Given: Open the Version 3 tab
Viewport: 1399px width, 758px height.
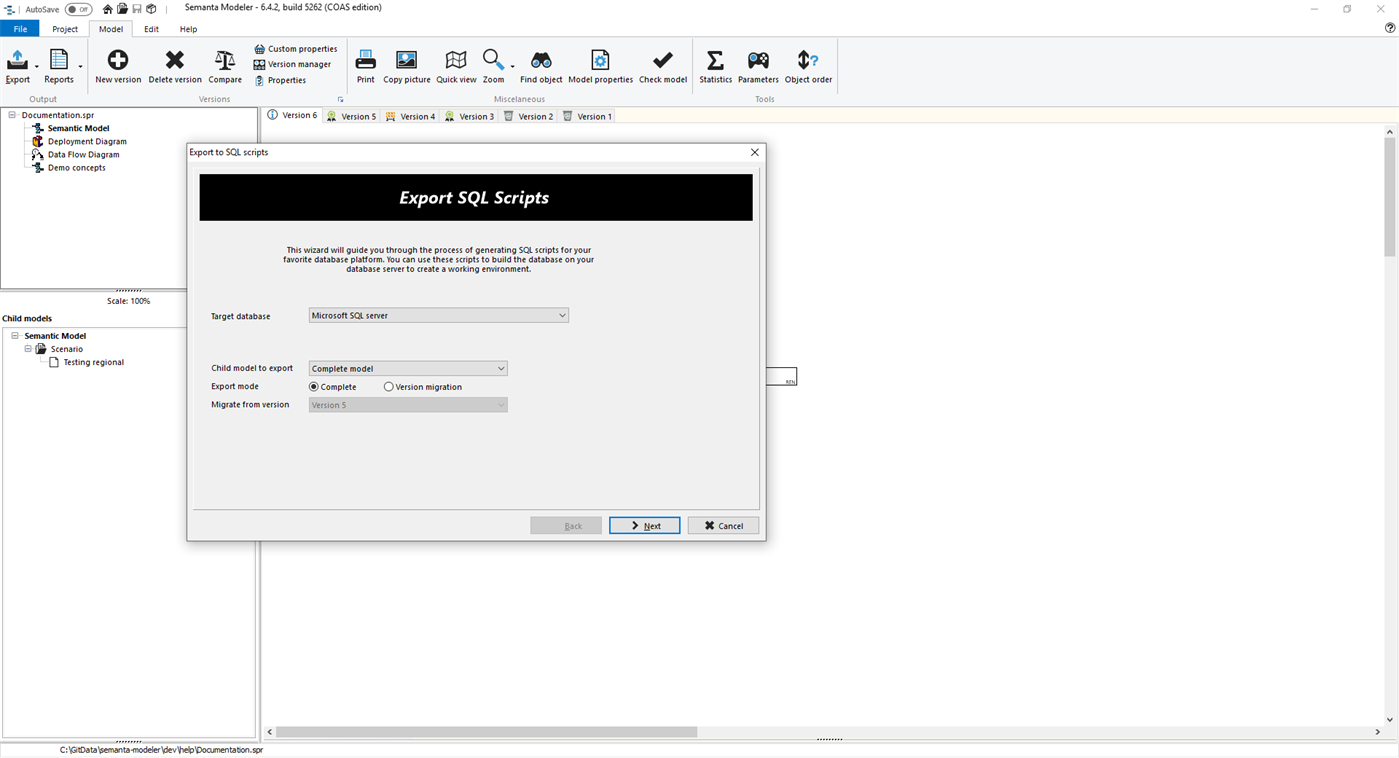Looking at the screenshot, I should [x=469, y=115].
